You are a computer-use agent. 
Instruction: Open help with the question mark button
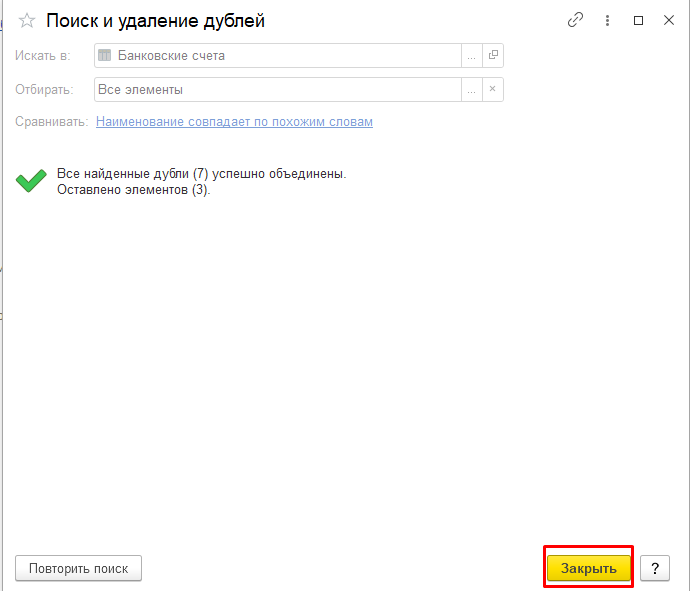coord(654,568)
